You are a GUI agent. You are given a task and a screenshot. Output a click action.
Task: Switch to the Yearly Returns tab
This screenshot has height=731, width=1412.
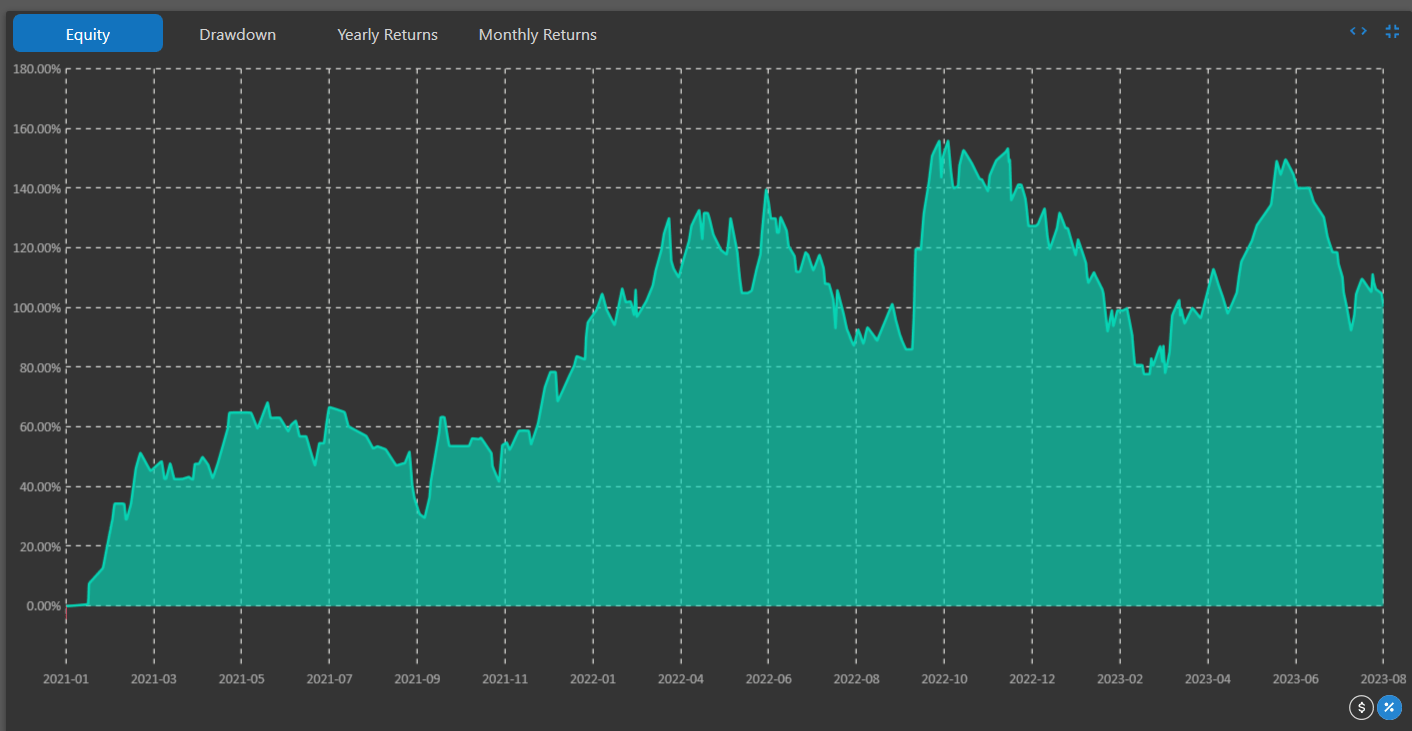click(387, 34)
